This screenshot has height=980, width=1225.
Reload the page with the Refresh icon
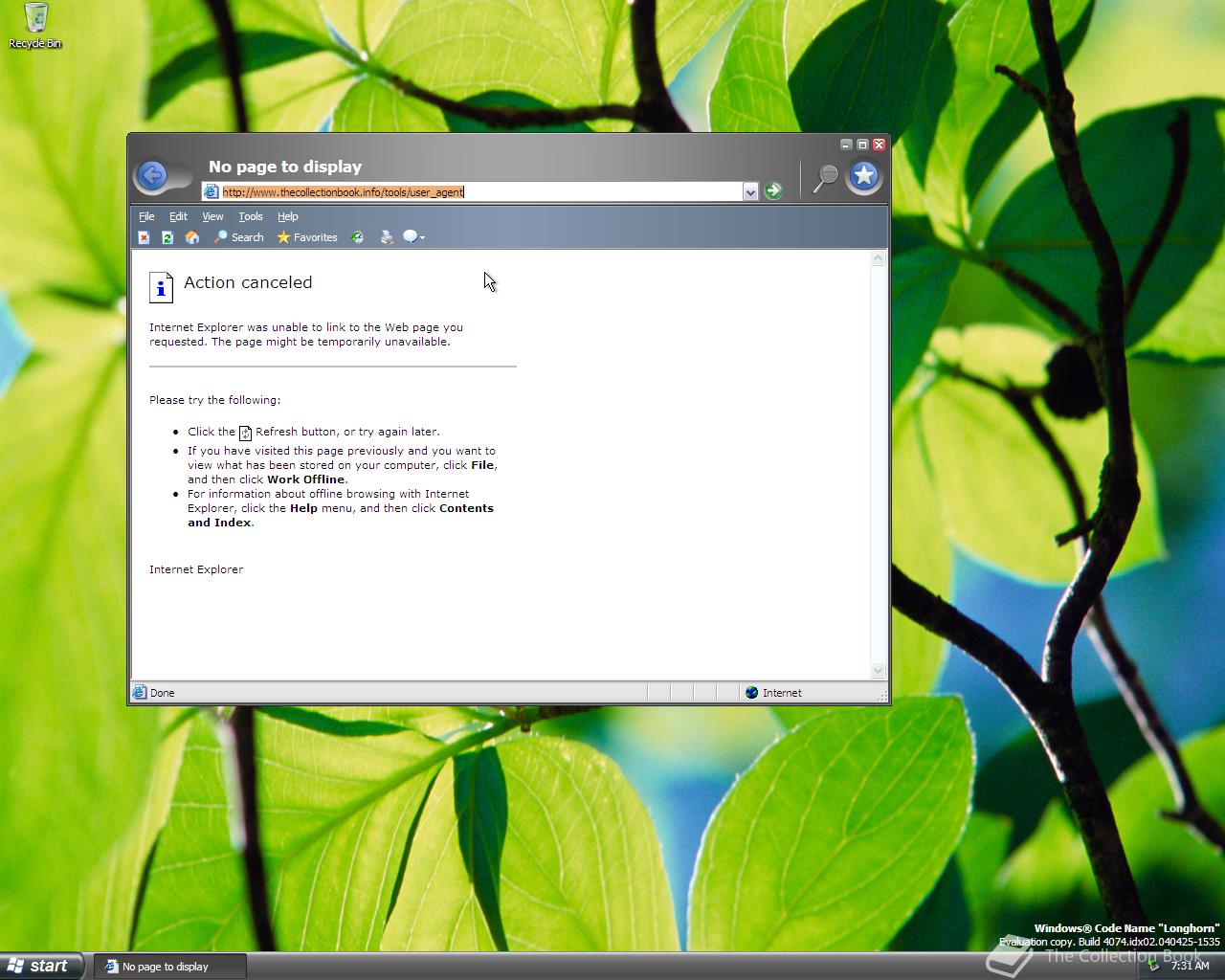pyautogui.click(x=167, y=237)
